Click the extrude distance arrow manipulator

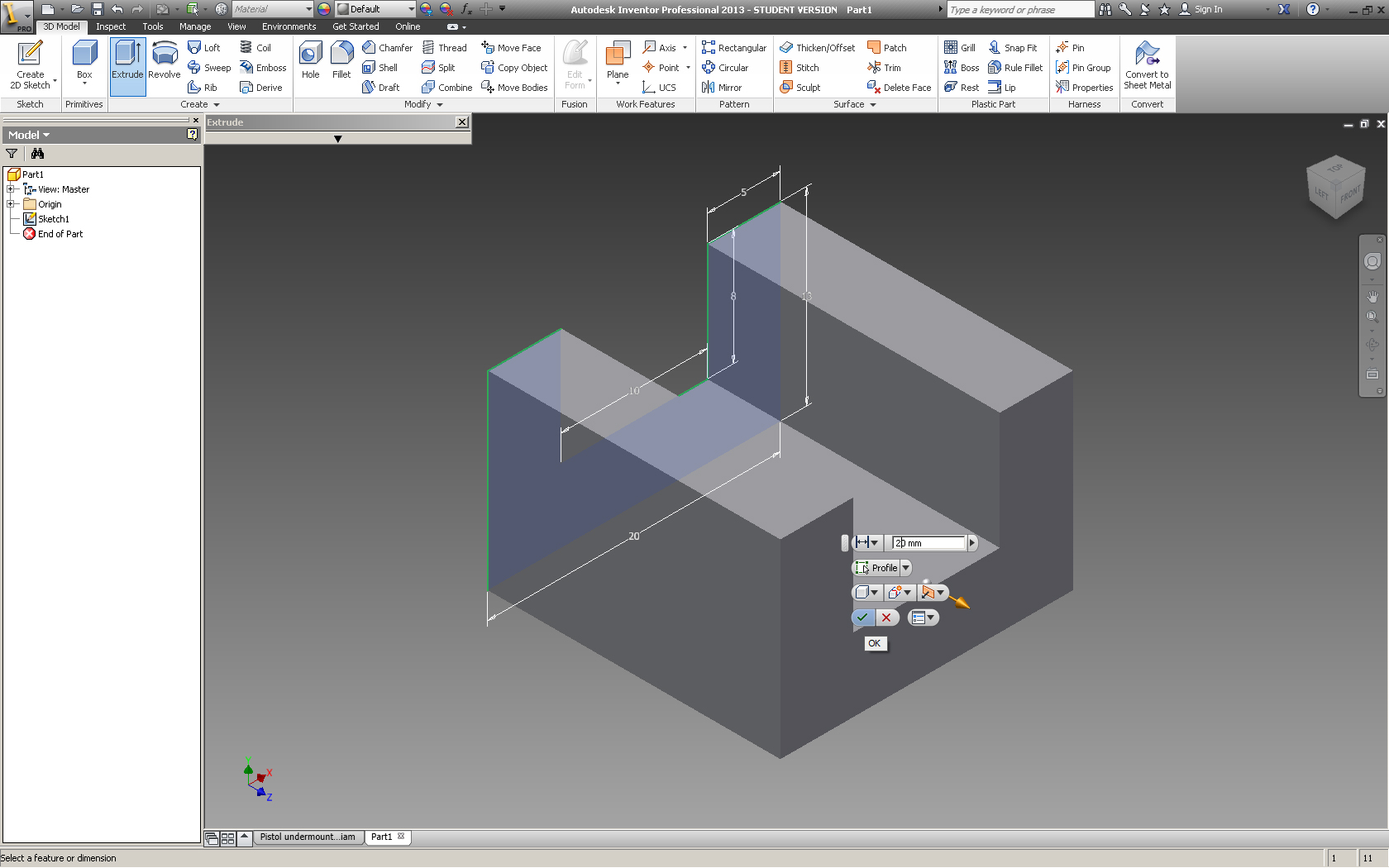[x=960, y=603]
